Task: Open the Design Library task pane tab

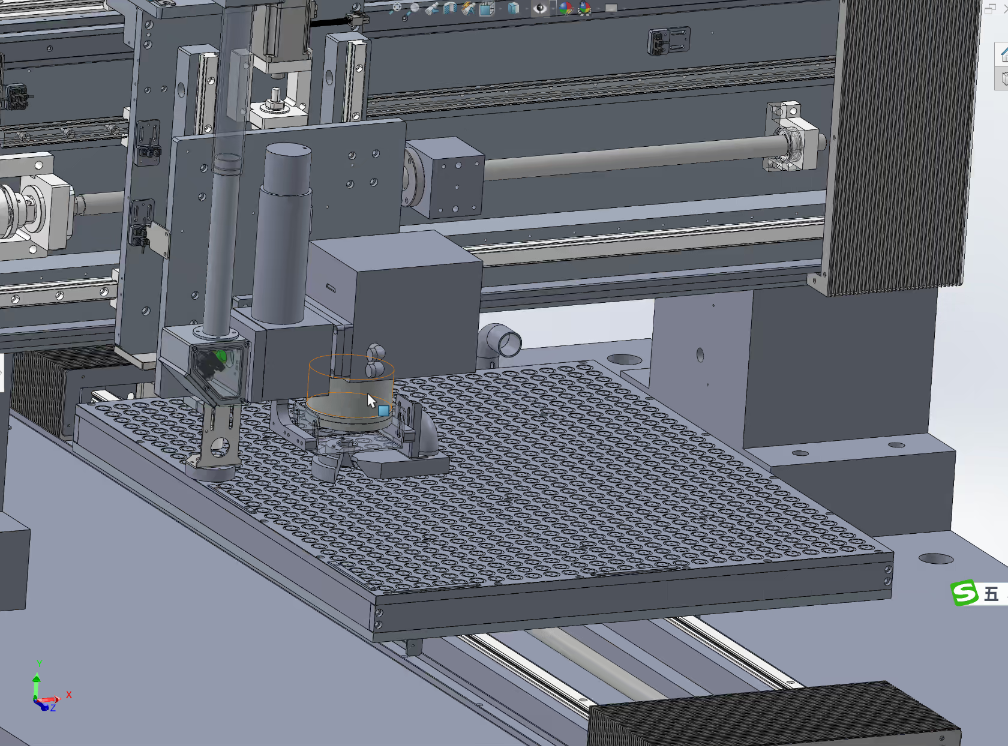Action: click(x=1003, y=77)
